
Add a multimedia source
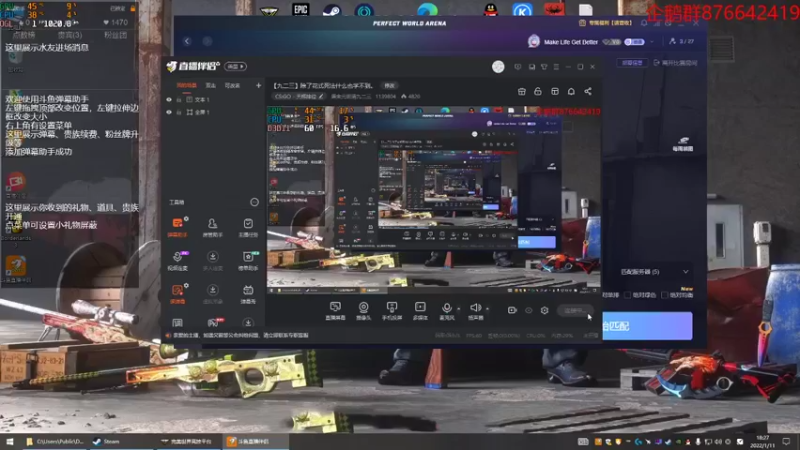click(420, 310)
